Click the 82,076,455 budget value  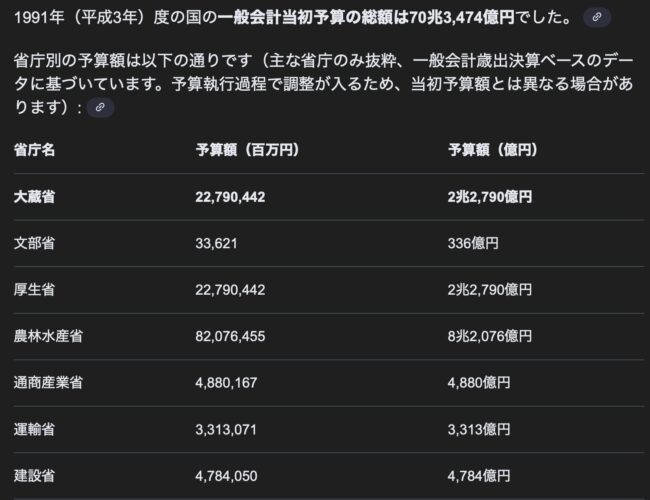(230, 336)
